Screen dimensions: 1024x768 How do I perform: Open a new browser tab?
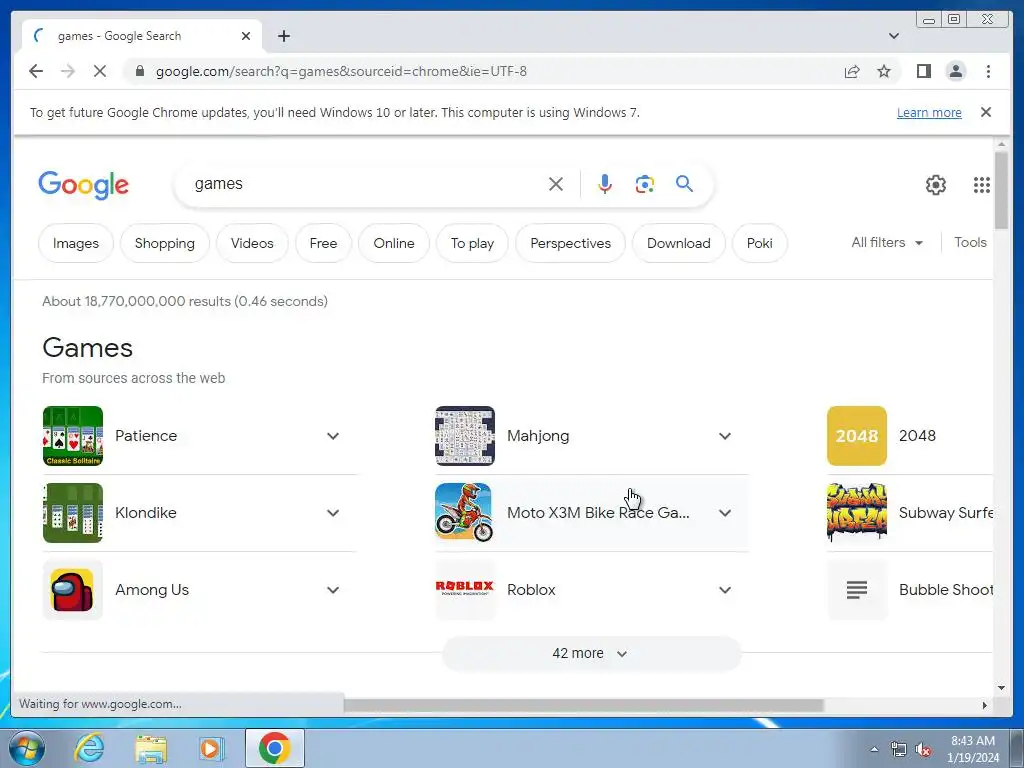pos(283,36)
